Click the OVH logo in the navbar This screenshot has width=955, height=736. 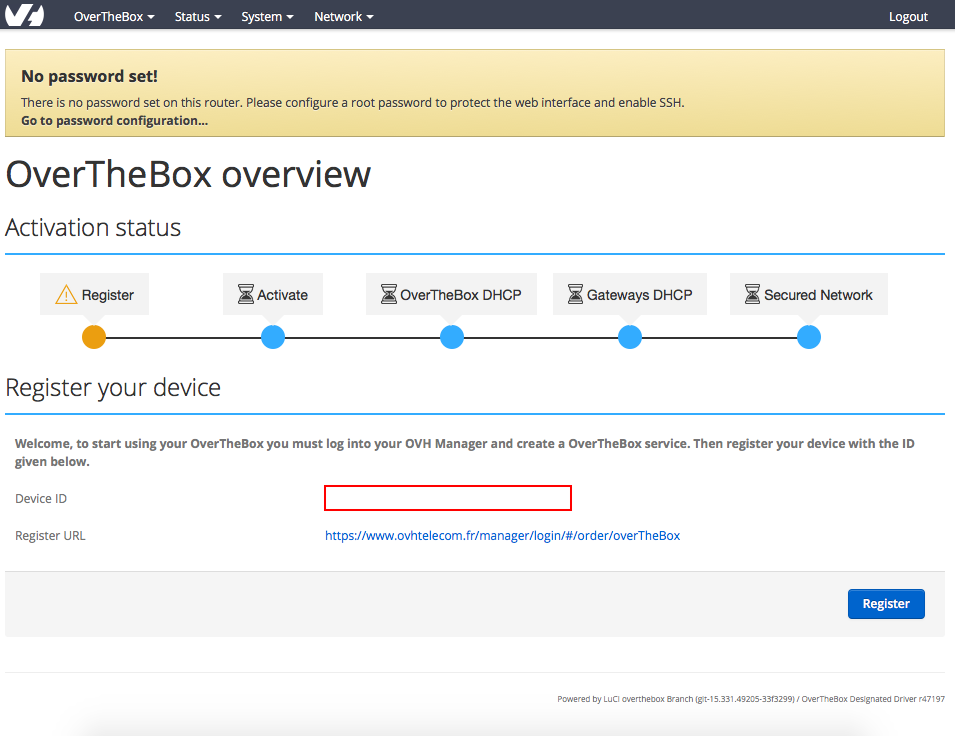pyautogui.click(x=24, y=14)
